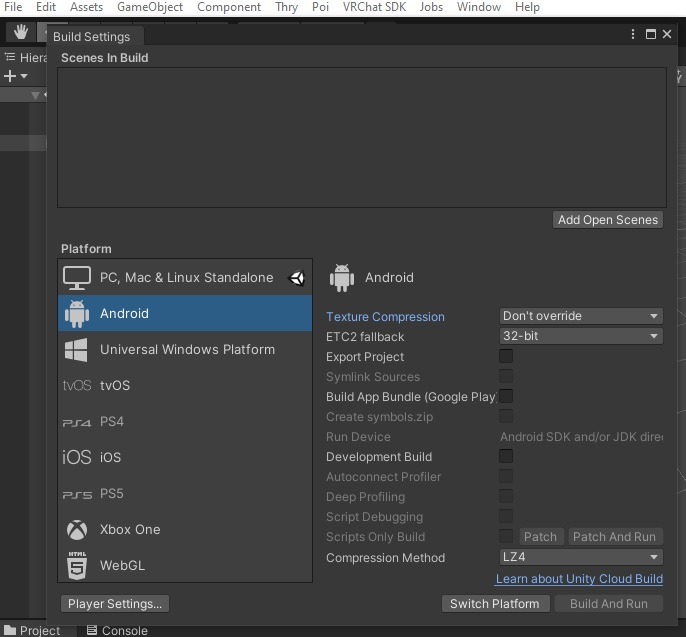Toggle the Autoconnect Profiler checkbox
Image resolution: width=686 pixels, height=637 pixels.
coord(506,476)
